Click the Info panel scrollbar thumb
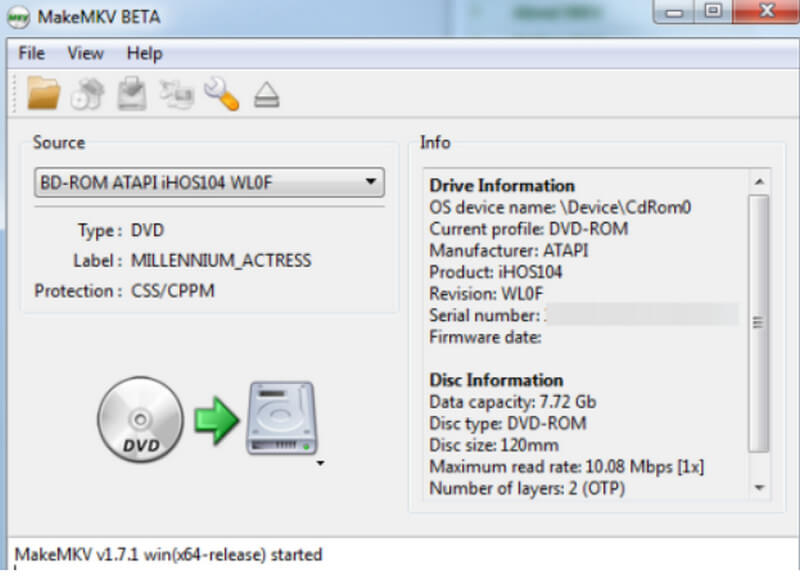This screenshot has width=800, height=579. [759, 323]
